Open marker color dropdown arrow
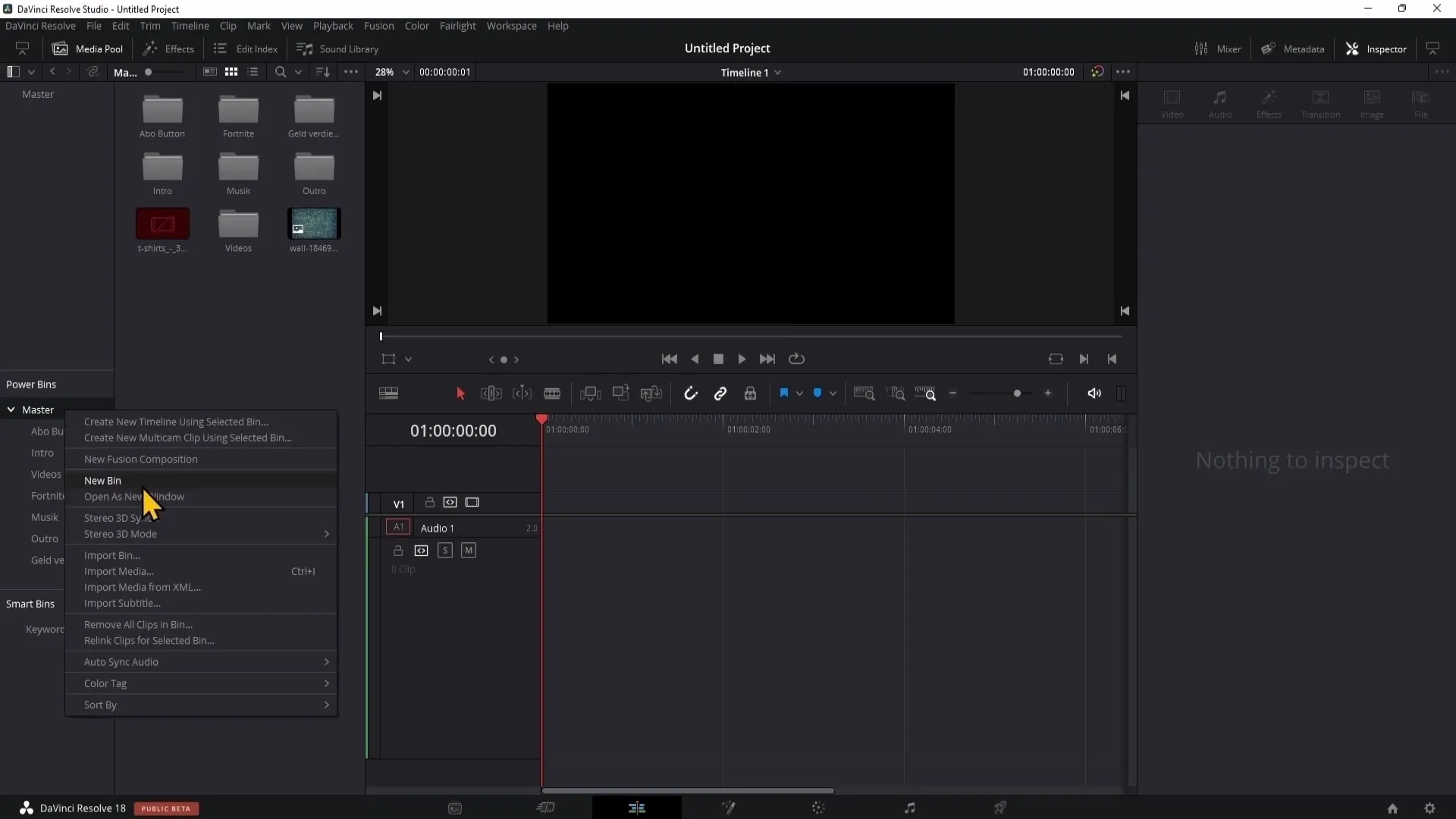Image resolution: width=1456 pixels, height=819 pixels. tap(833, 394)
